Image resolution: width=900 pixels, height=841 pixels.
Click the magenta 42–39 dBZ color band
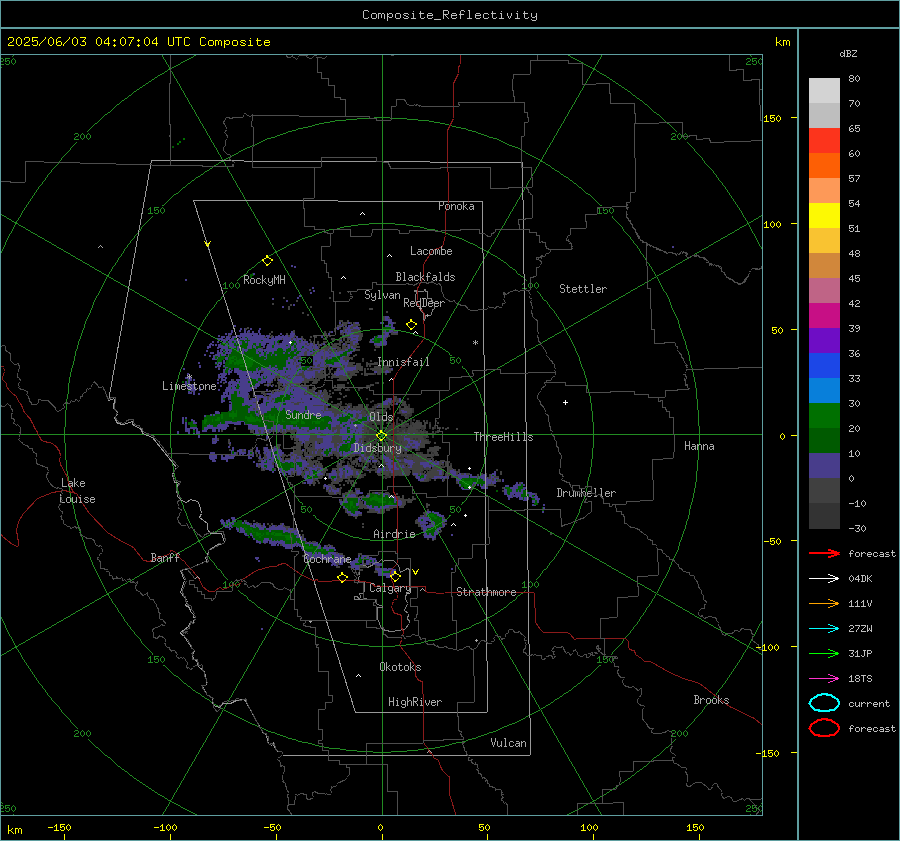click(x=824, y=316)
